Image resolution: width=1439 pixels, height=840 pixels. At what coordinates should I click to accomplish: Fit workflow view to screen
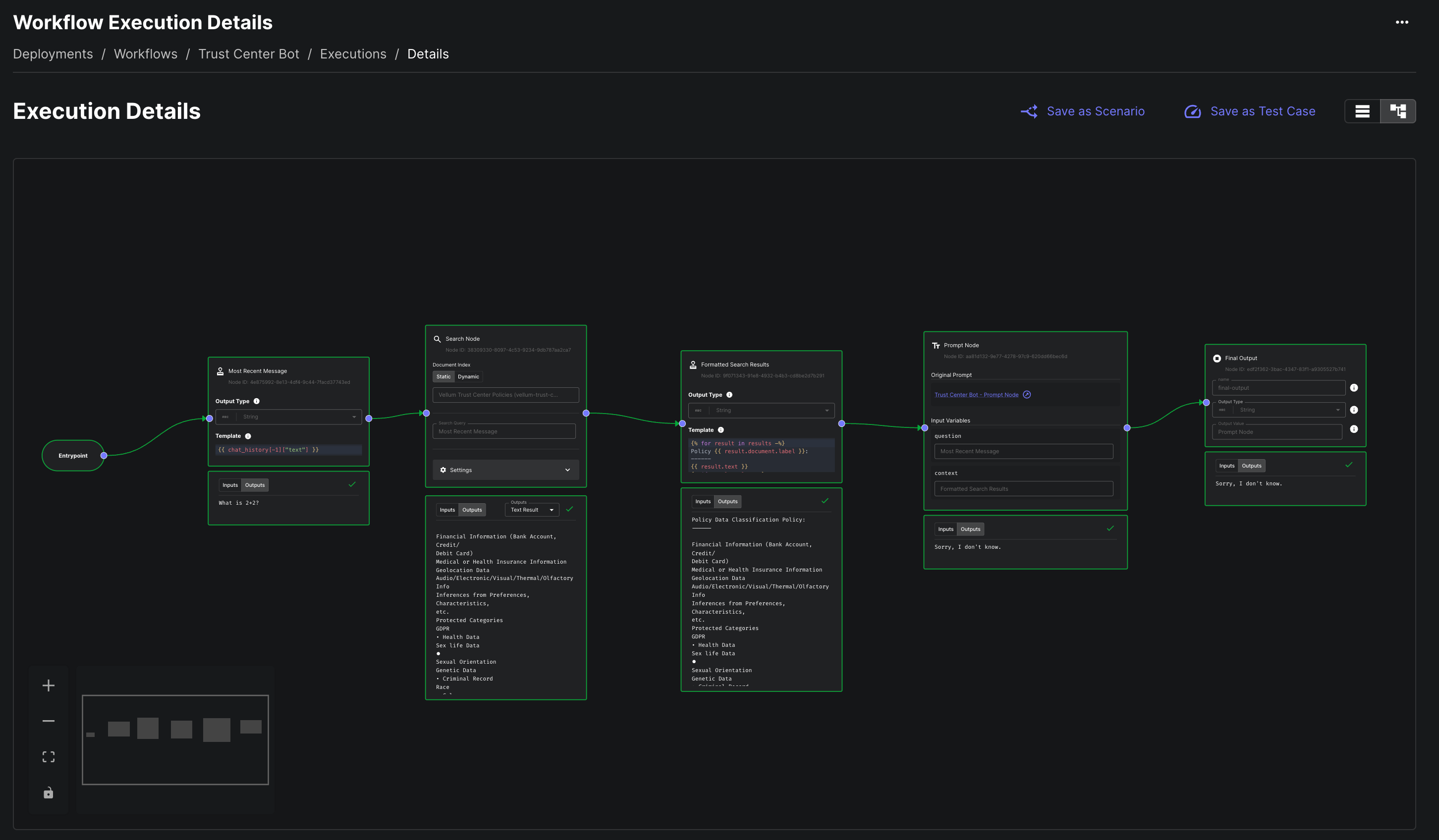click(49, 757)
